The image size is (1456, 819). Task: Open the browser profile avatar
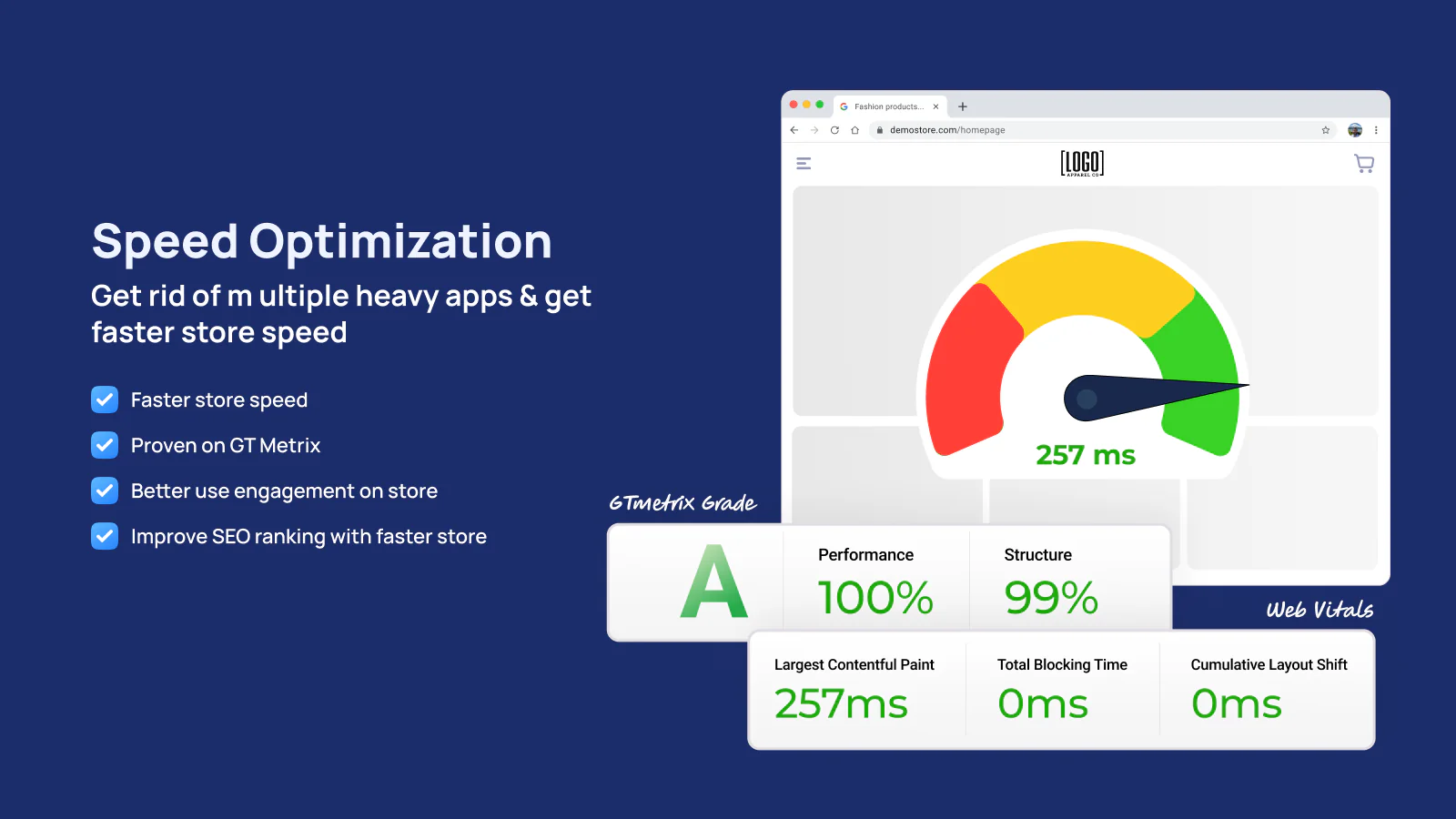point(1355,130)
